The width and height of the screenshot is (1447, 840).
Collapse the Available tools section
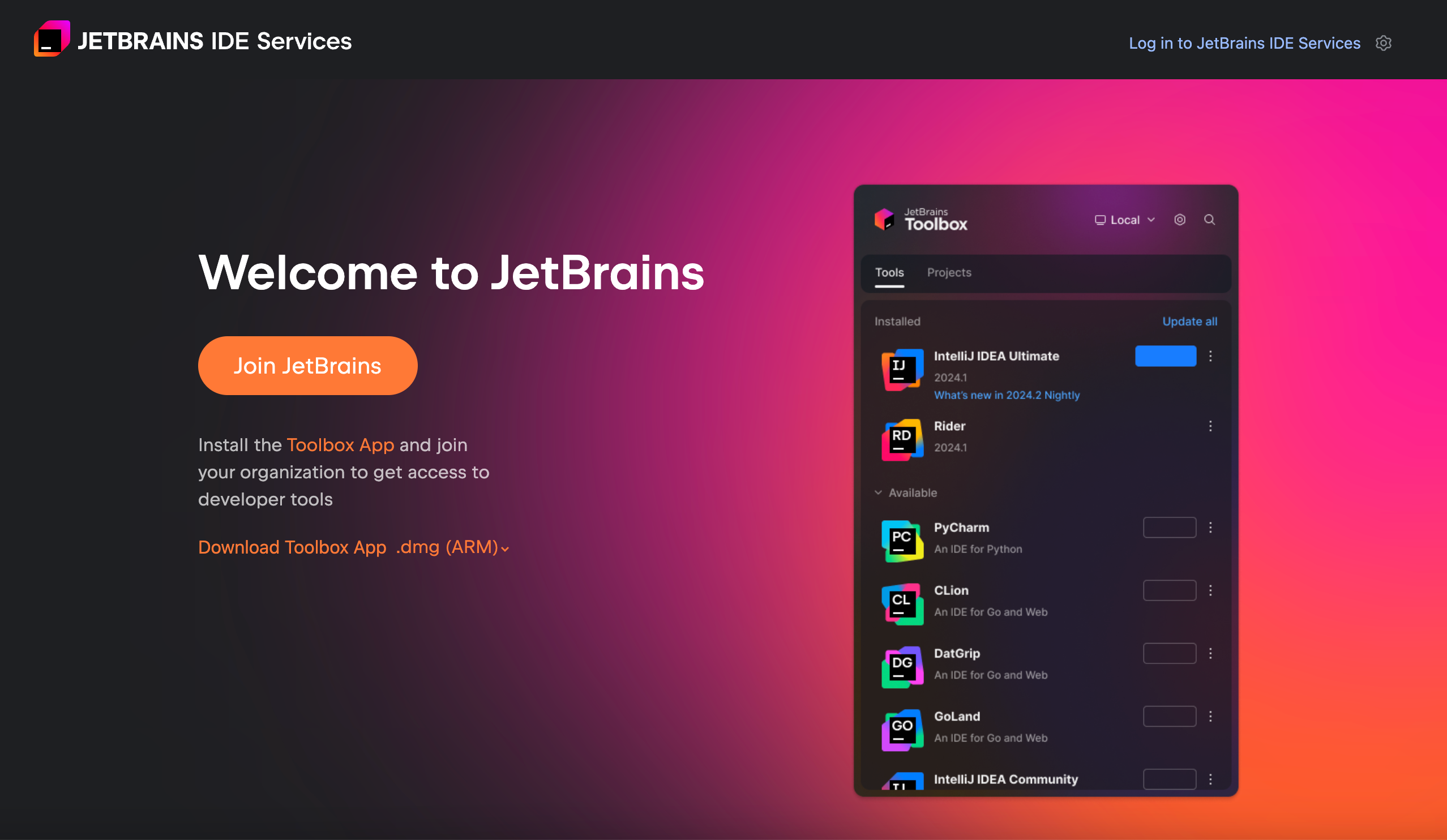tap(879, 492)
